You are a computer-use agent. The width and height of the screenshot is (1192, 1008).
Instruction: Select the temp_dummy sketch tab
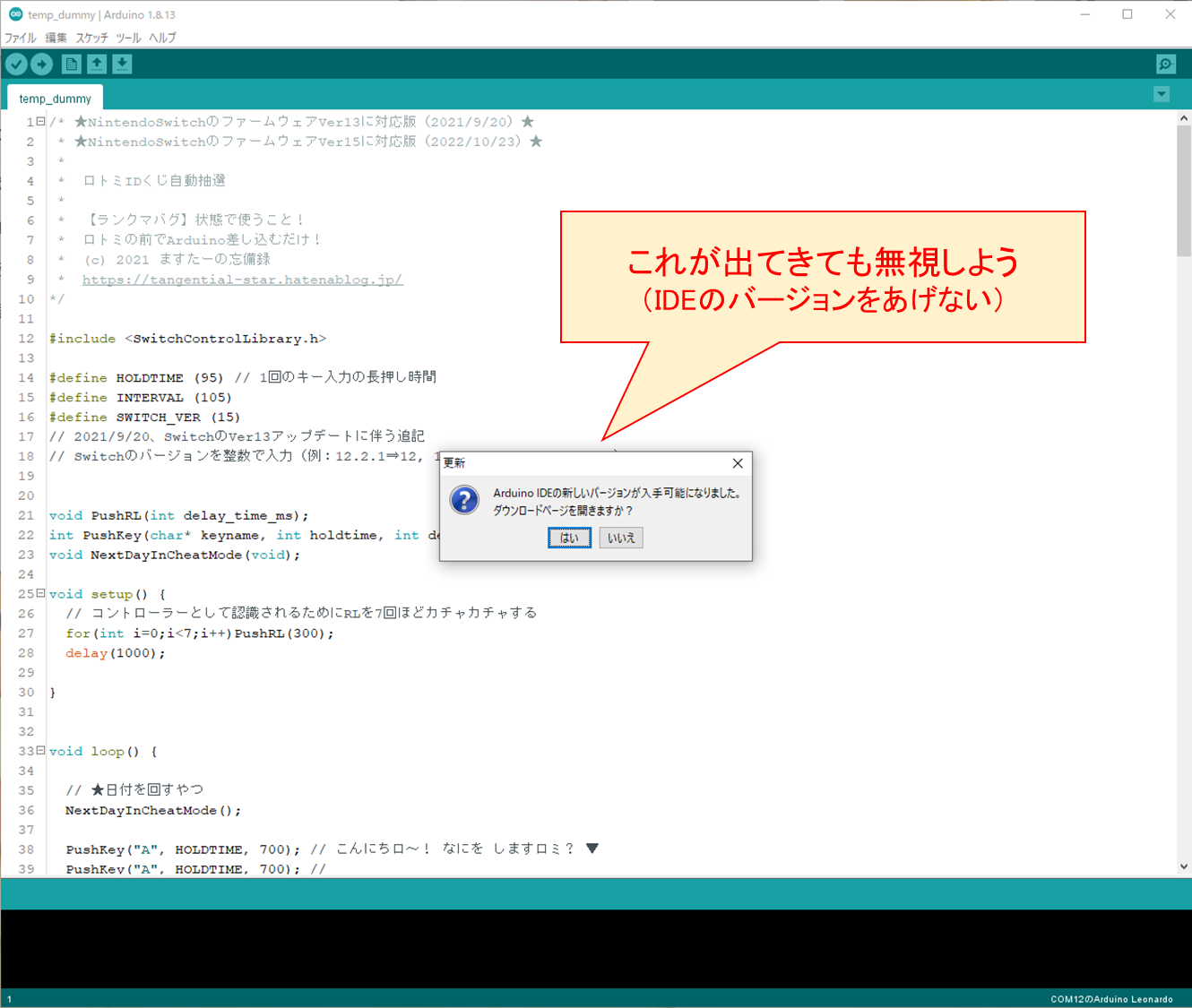coord(55,99)
